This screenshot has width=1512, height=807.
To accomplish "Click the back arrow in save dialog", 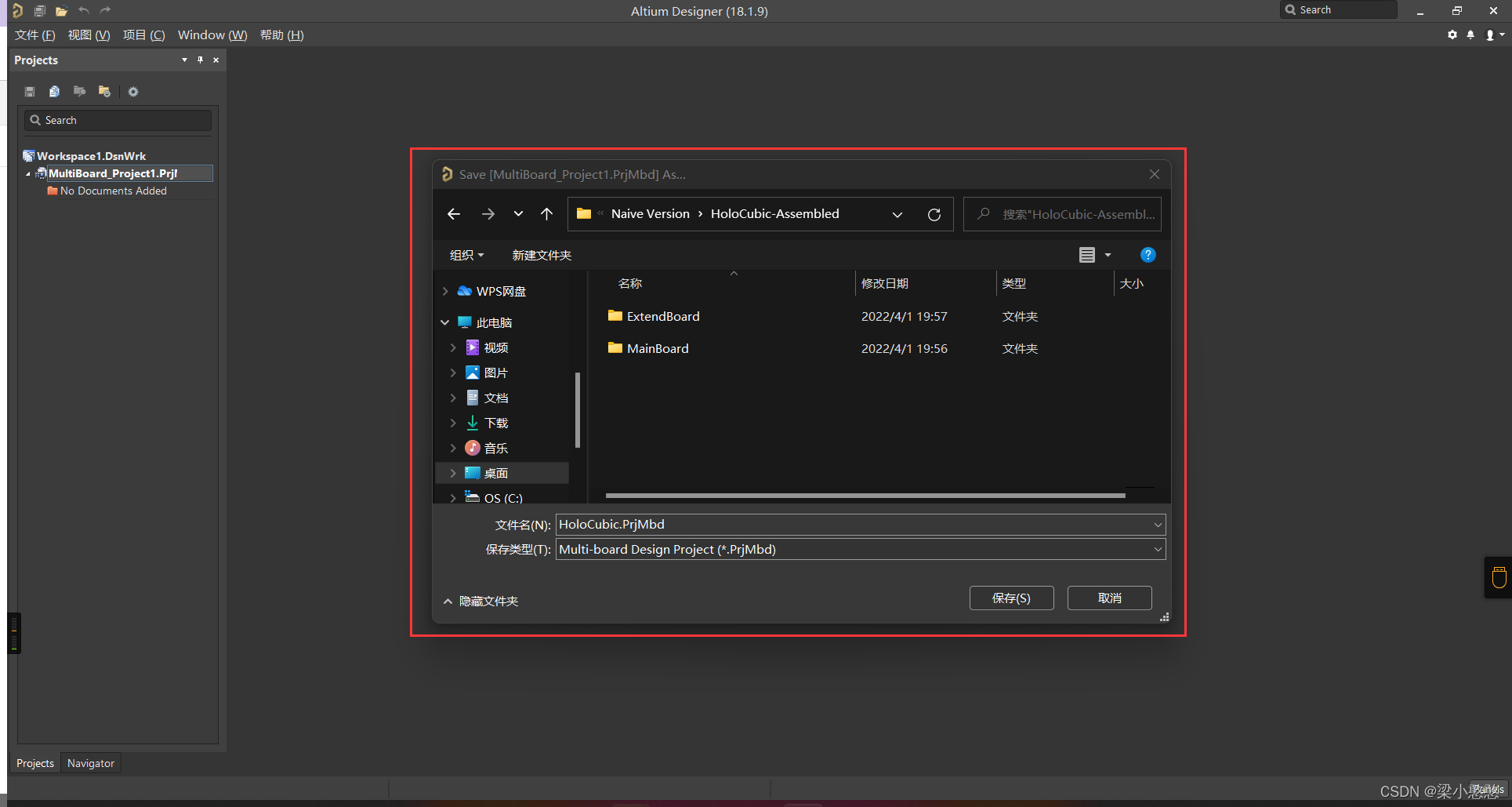I will tap(454, 214).
